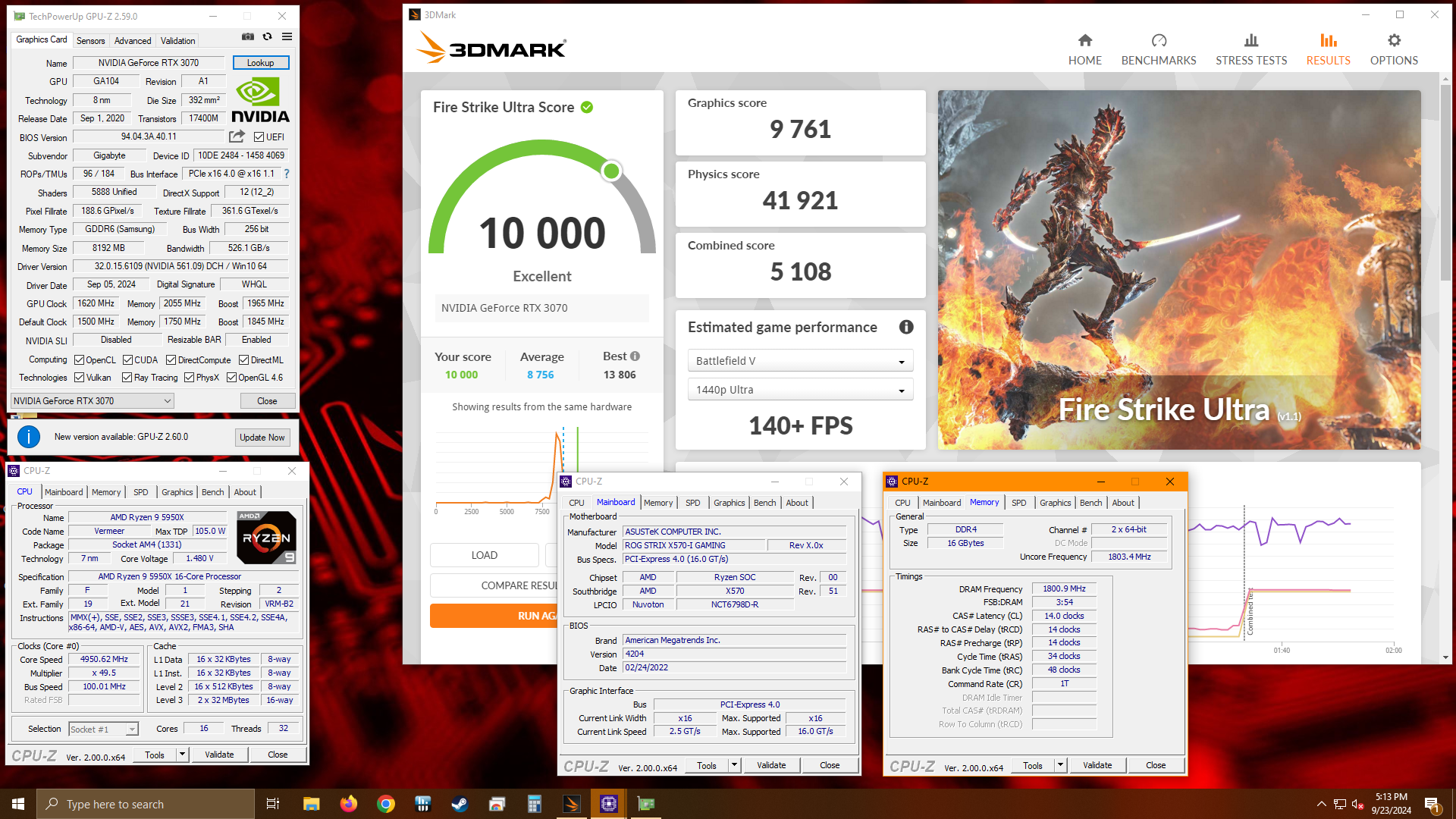This screenshot has height=819, width=1456.
Task: Show hidden system tray icons
Action: click(x=1322, y=804)
